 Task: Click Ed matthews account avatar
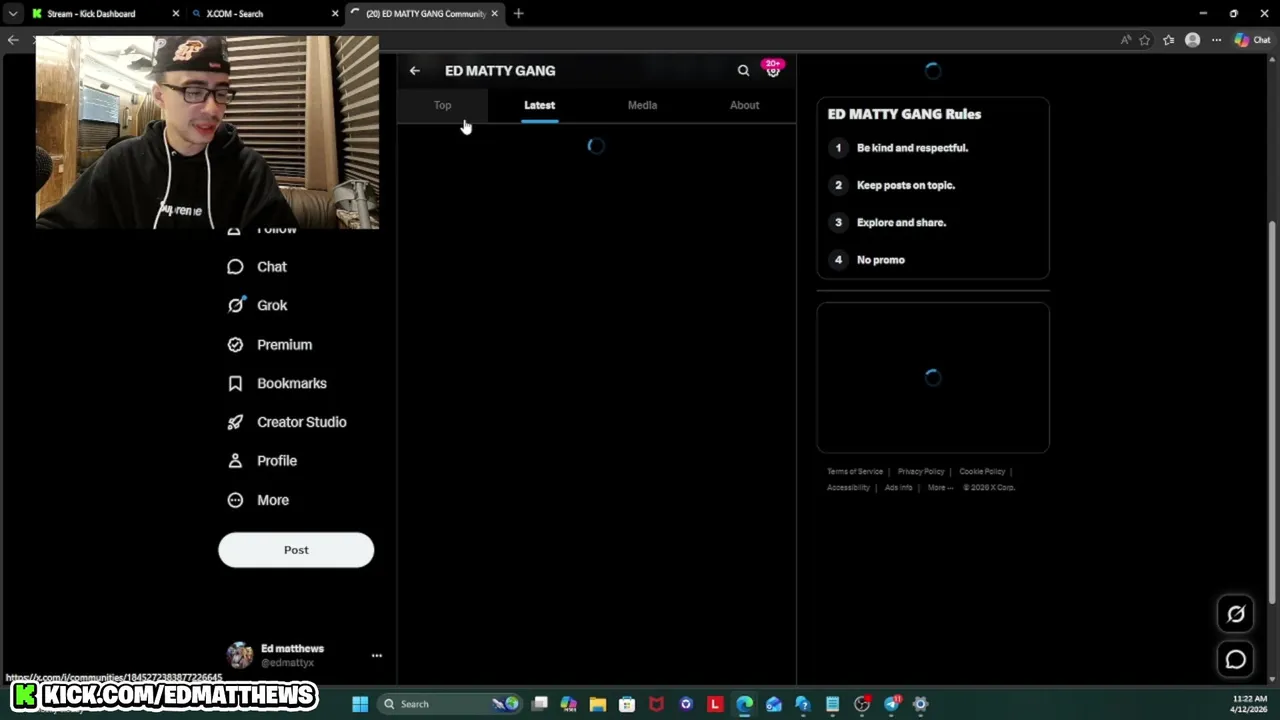240,655
